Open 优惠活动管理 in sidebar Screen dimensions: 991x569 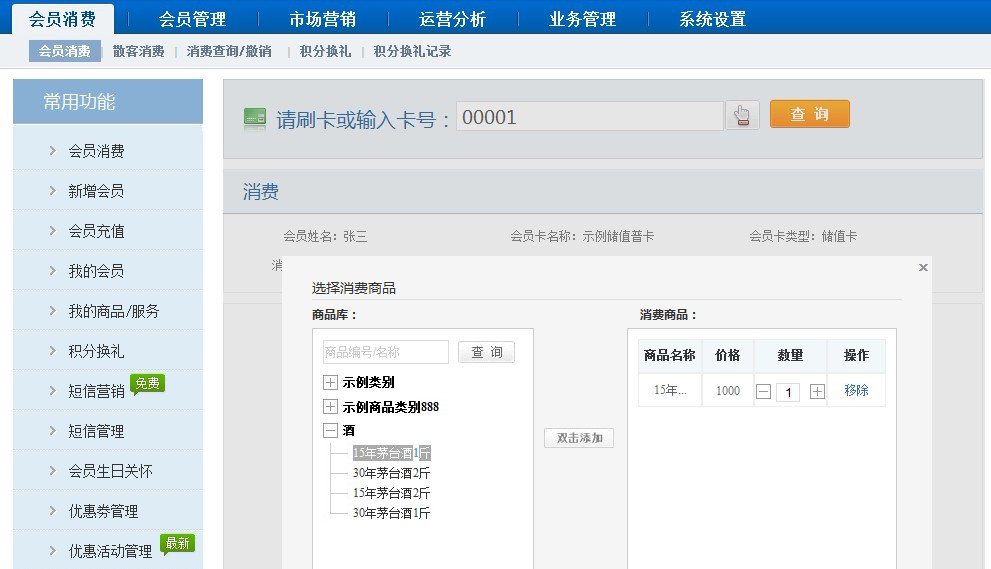[110, 551]
